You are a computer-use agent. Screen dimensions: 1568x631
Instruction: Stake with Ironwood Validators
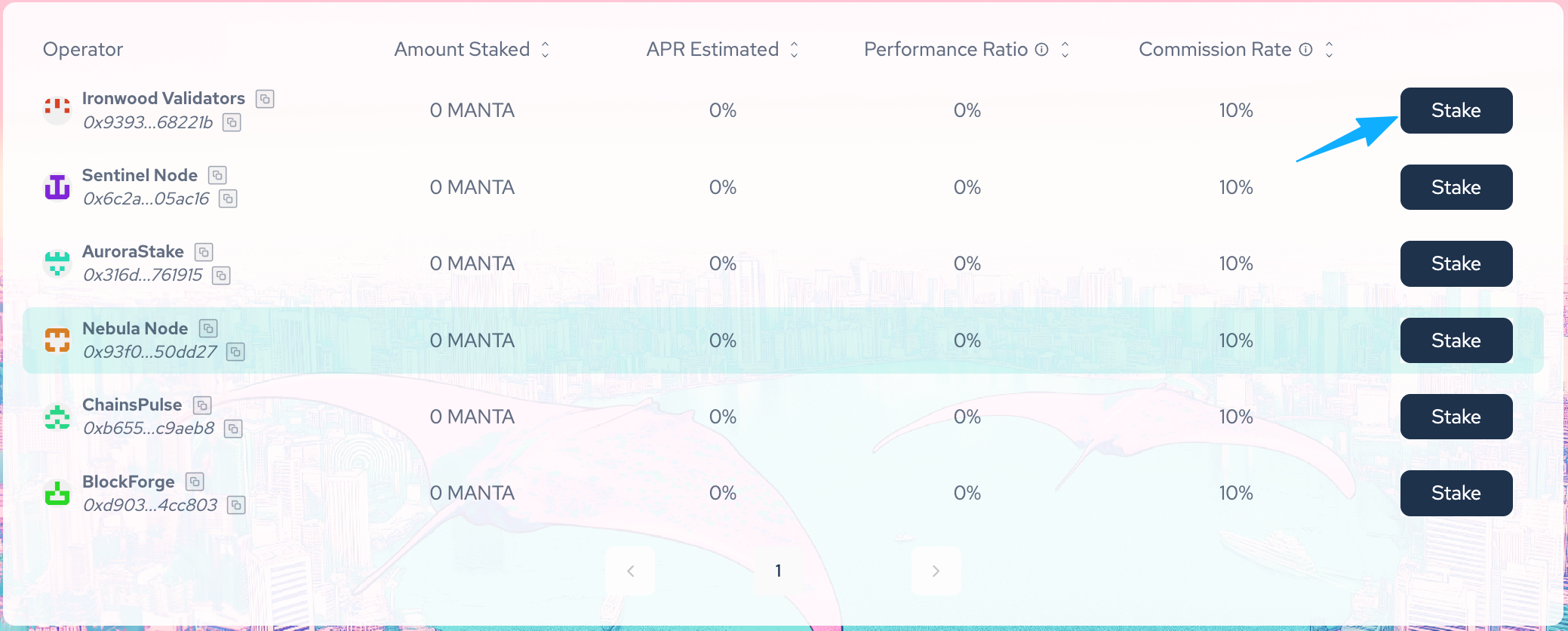tap(1456, 111)
